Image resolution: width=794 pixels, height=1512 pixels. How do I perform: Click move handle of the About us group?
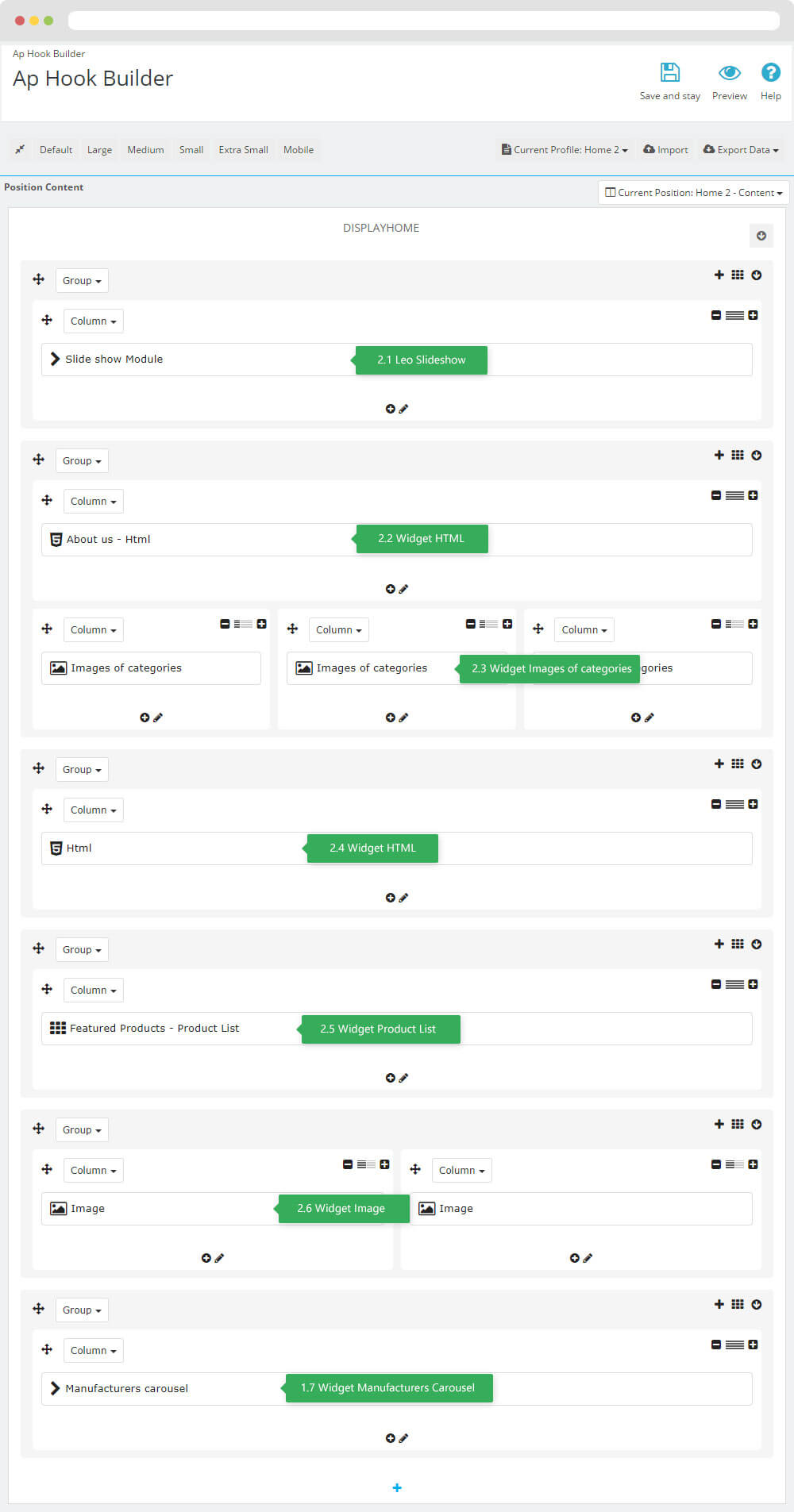[38, 460]
